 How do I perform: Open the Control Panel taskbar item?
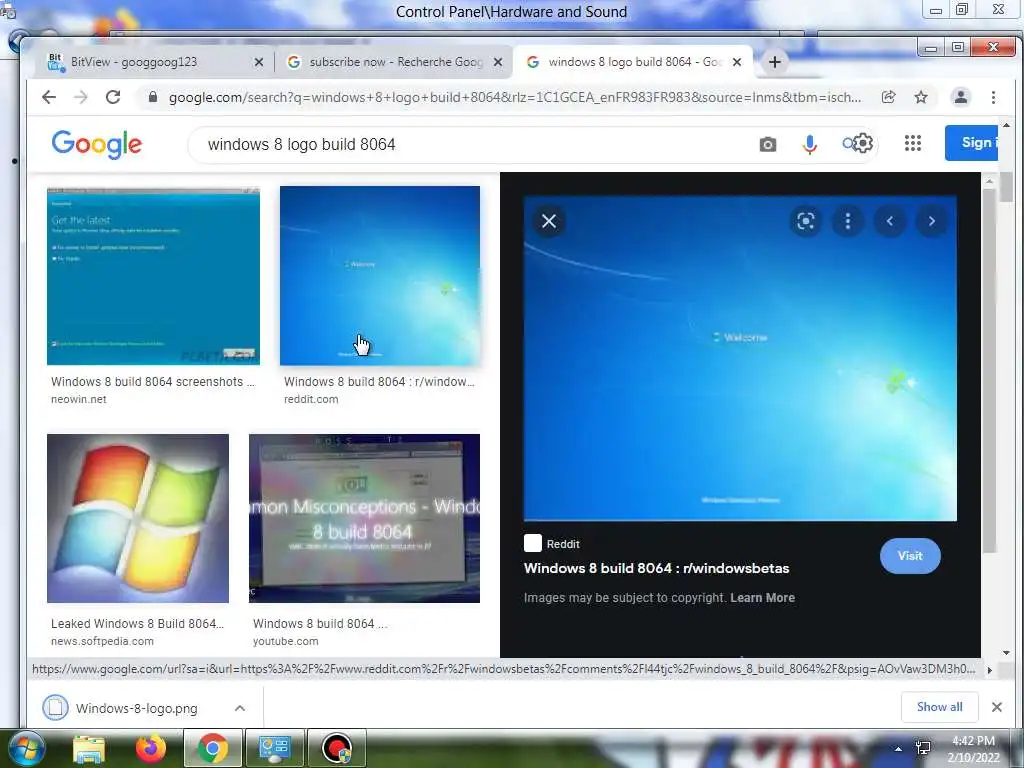coord(275,748)
